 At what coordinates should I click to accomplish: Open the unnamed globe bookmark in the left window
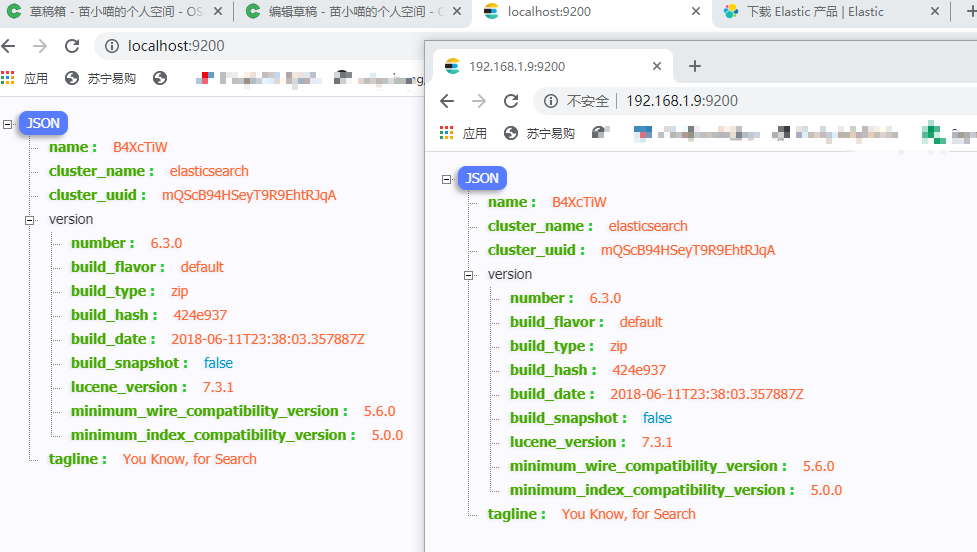(160, 78)
